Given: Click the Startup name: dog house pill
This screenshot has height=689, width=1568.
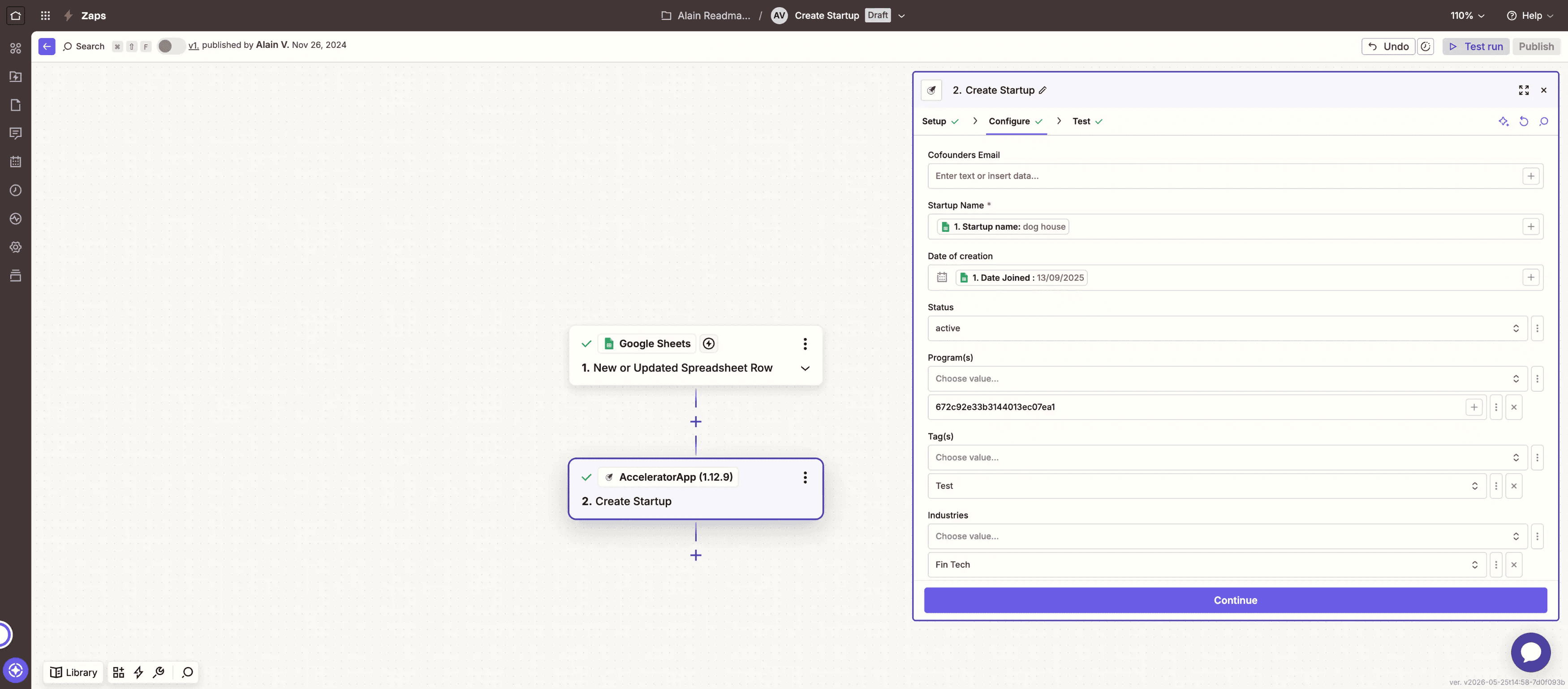Looking at the screenshot, I should click(x=1003, y=226).
